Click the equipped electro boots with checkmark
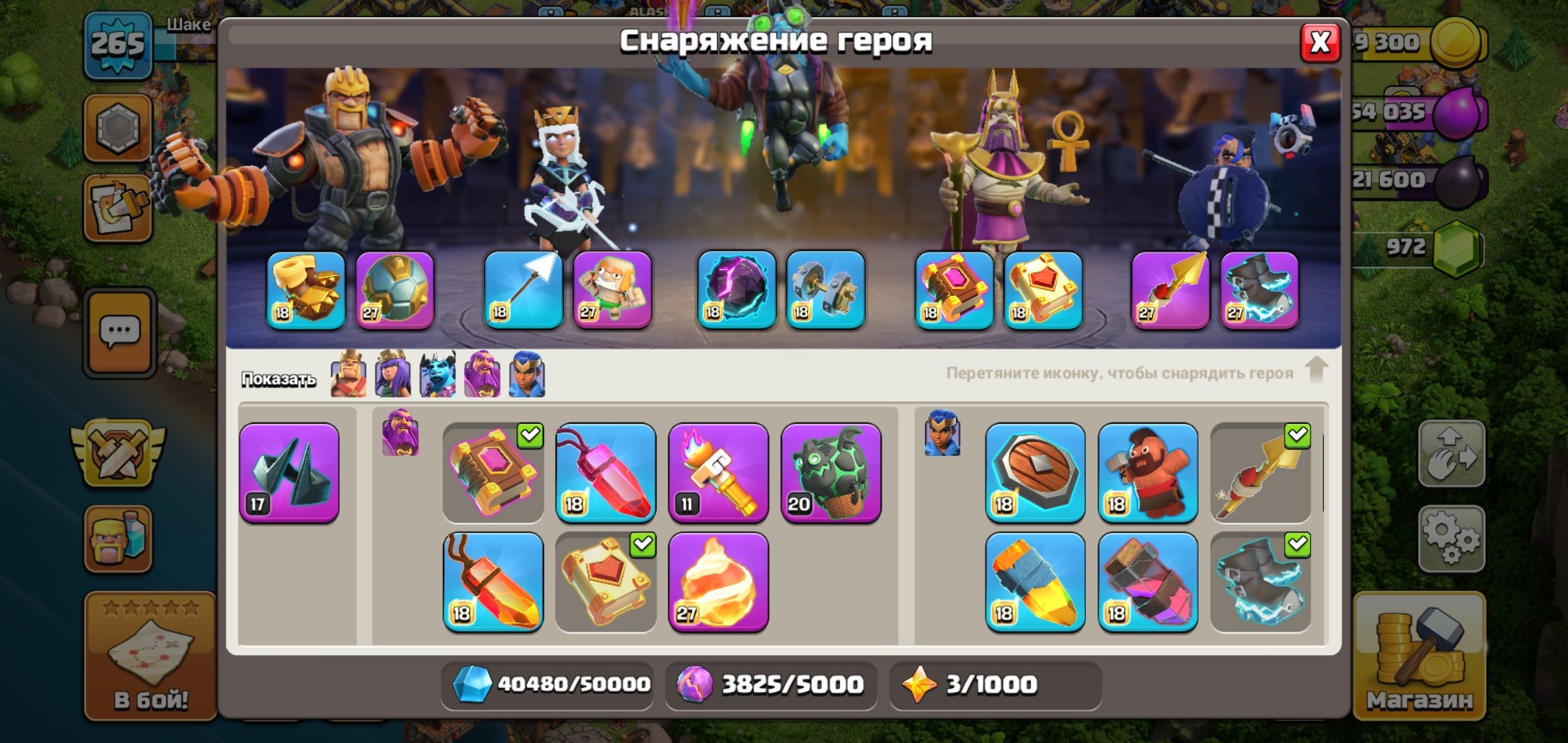Image resolution: width=1568 pixels, height=743 pixels. click(x=1261, y=582)
